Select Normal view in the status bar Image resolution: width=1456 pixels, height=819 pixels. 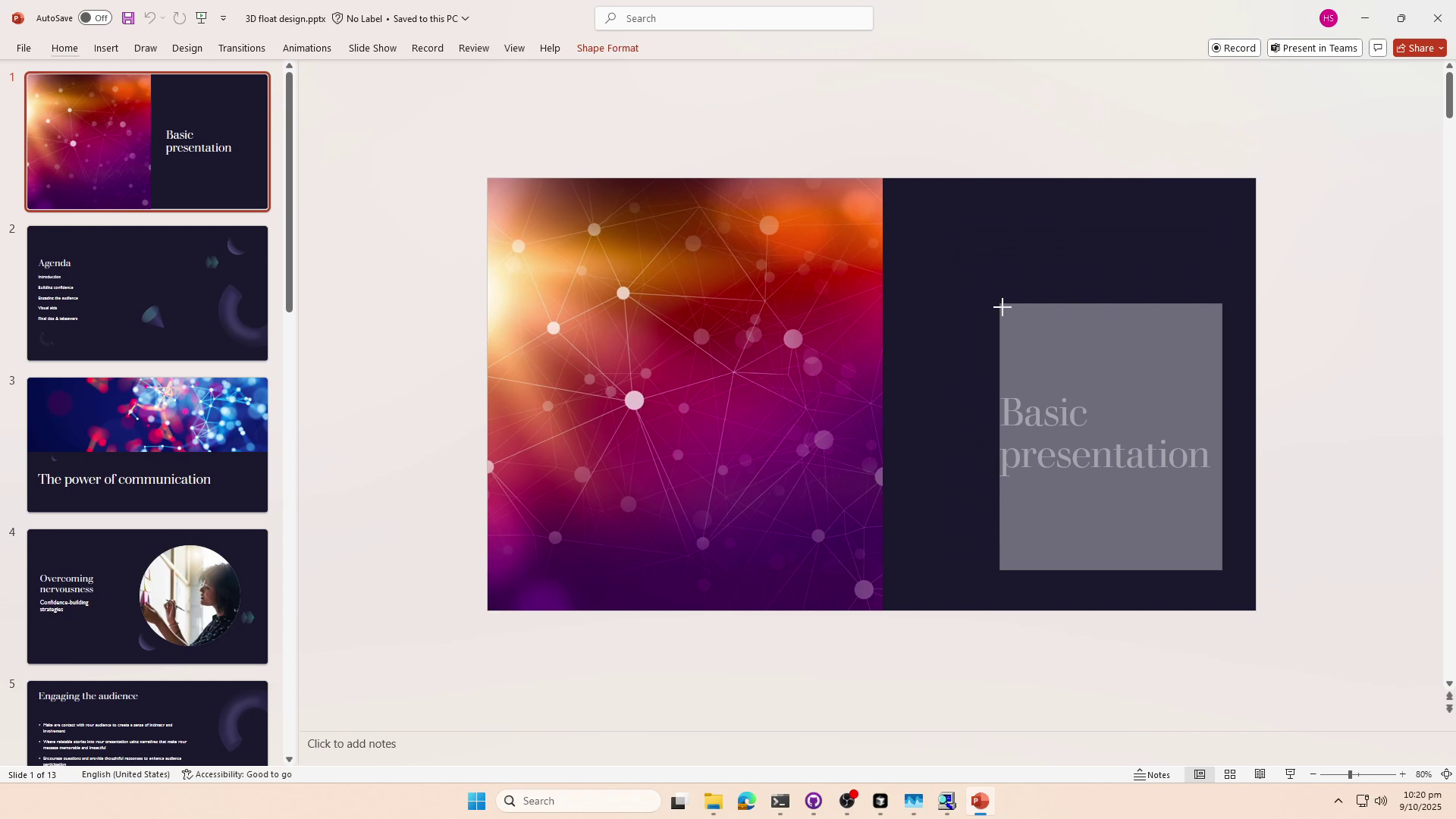[x=1200, y=774]
